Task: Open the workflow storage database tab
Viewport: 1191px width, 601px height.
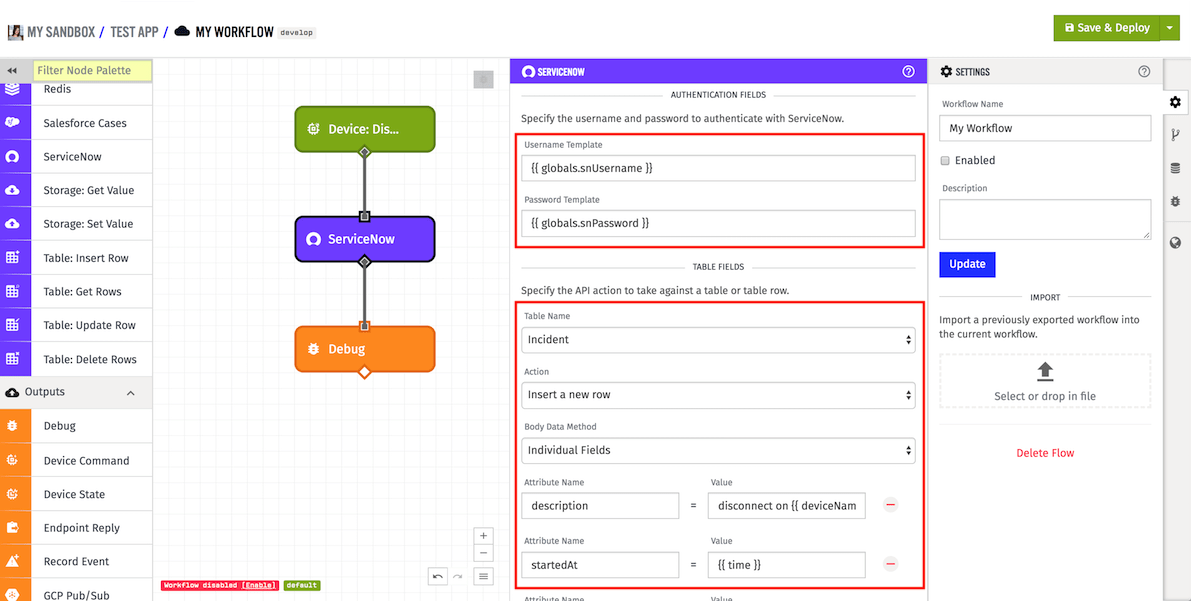Action: 1176,168
